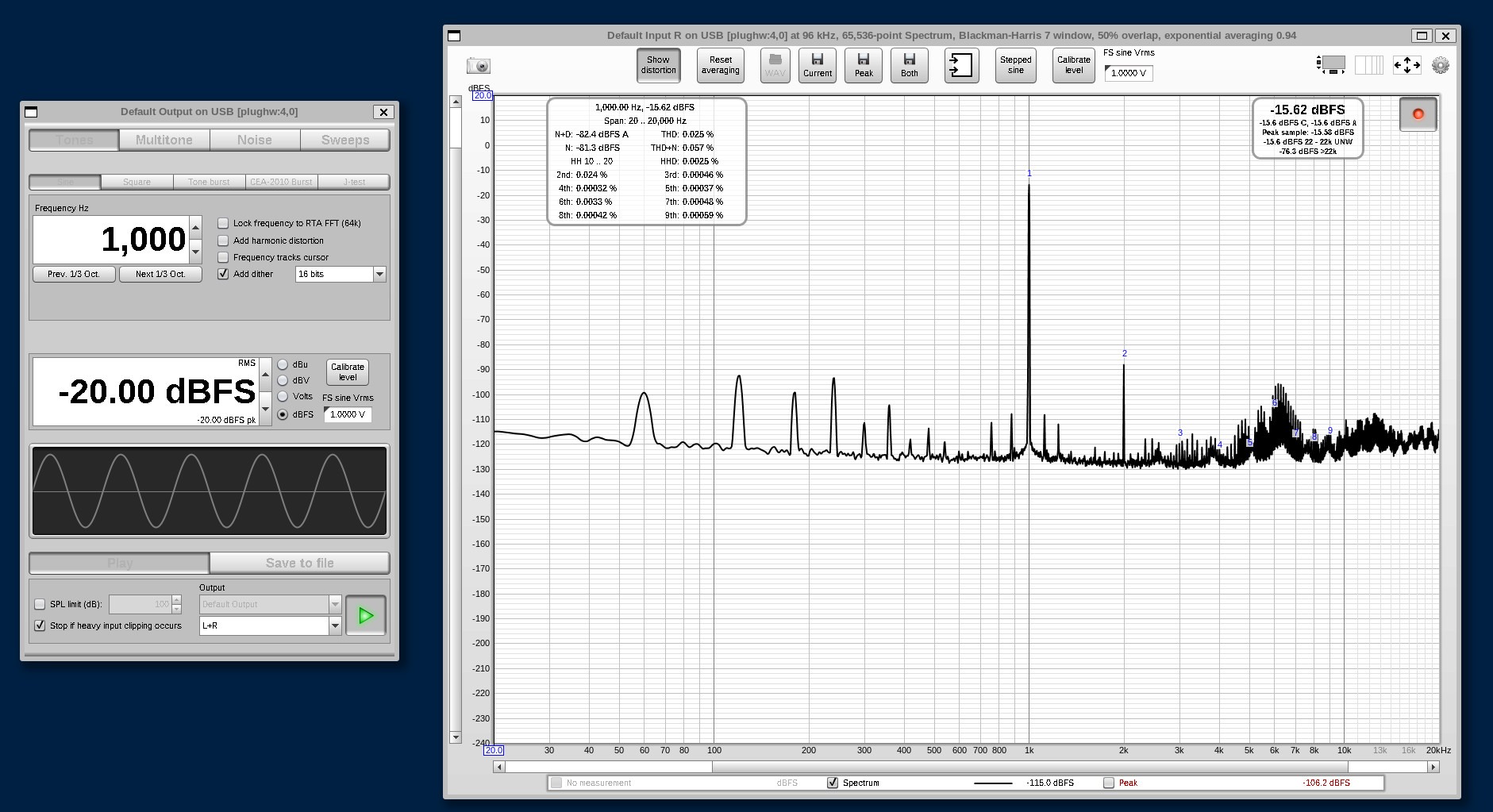
Task: Open frequency axis limits icon
Action: [x=1406, y=65]
